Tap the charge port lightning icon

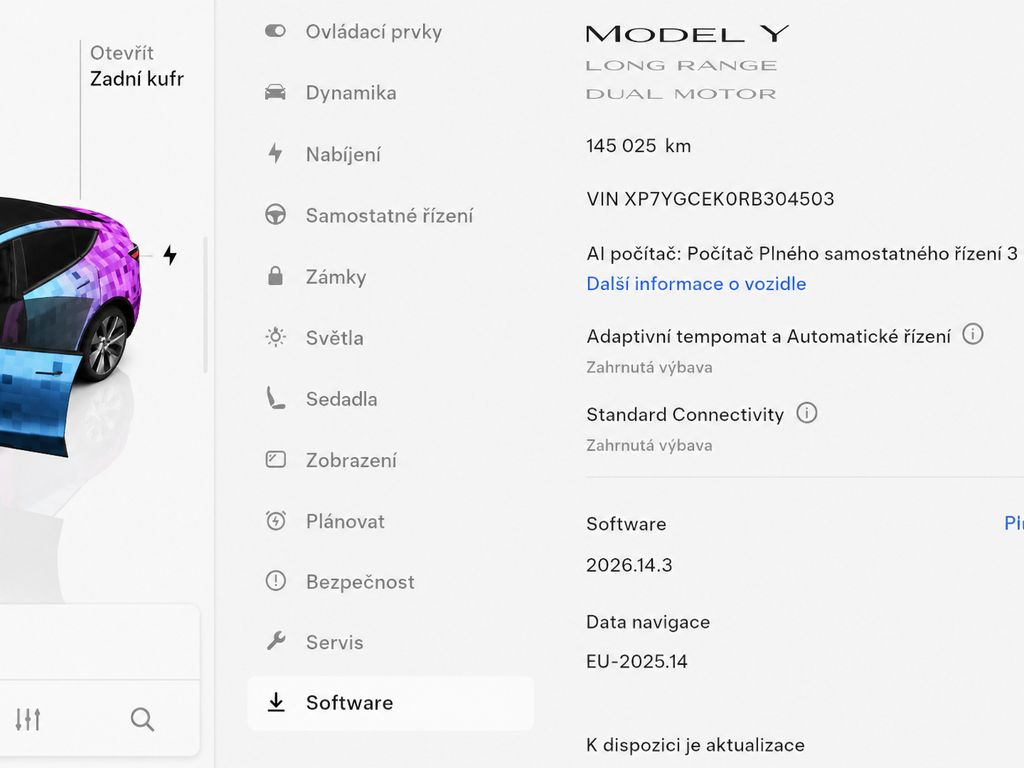coord(170,255)
